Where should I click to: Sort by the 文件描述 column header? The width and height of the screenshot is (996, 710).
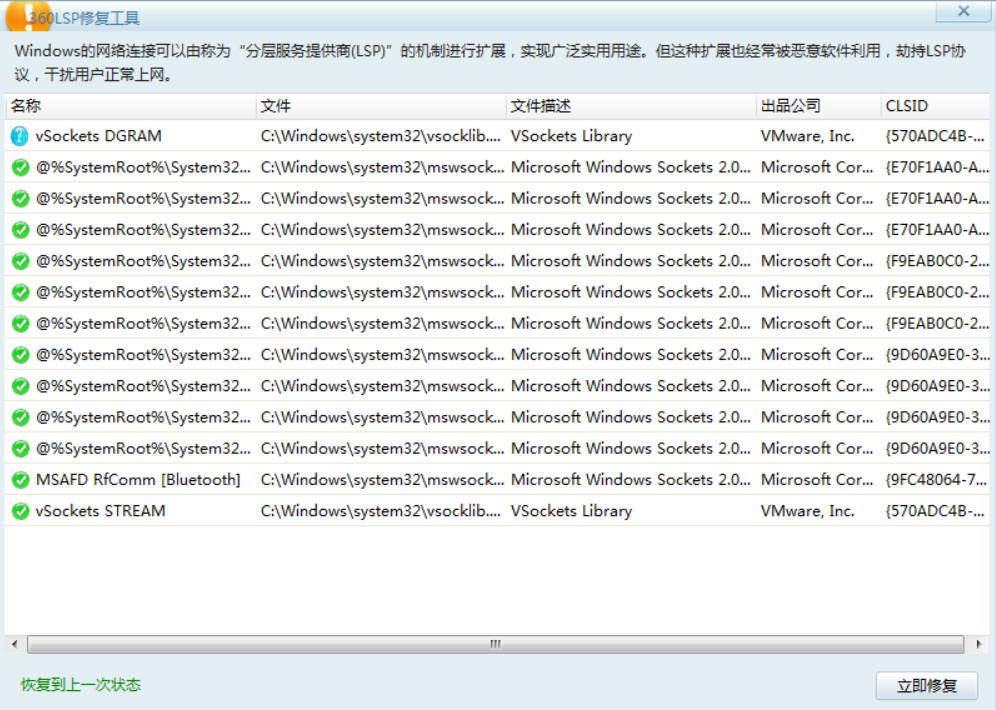coord(631,106)
